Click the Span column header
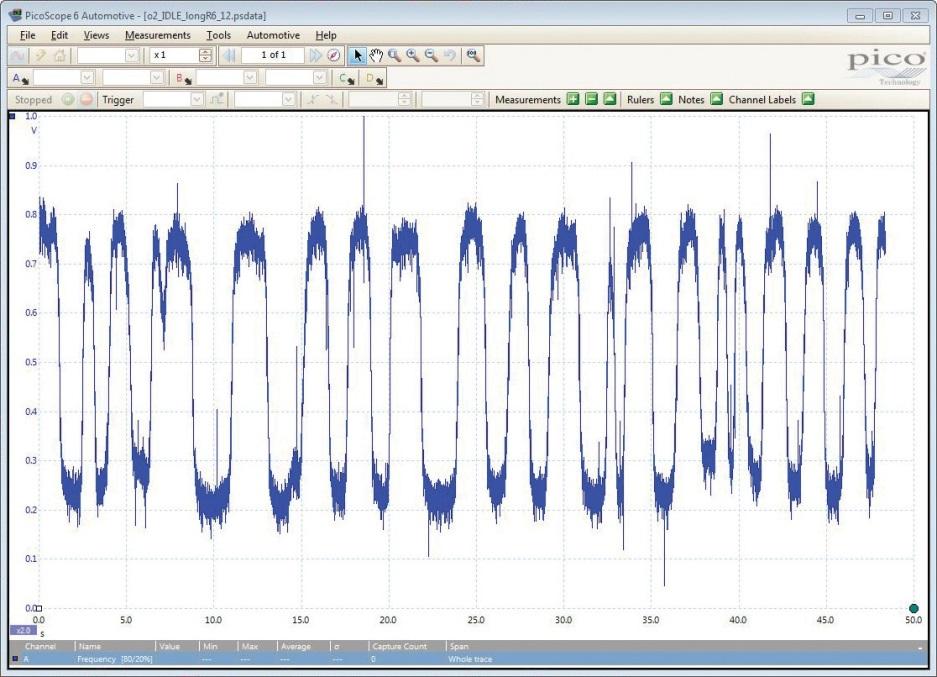 pos(459,647)
